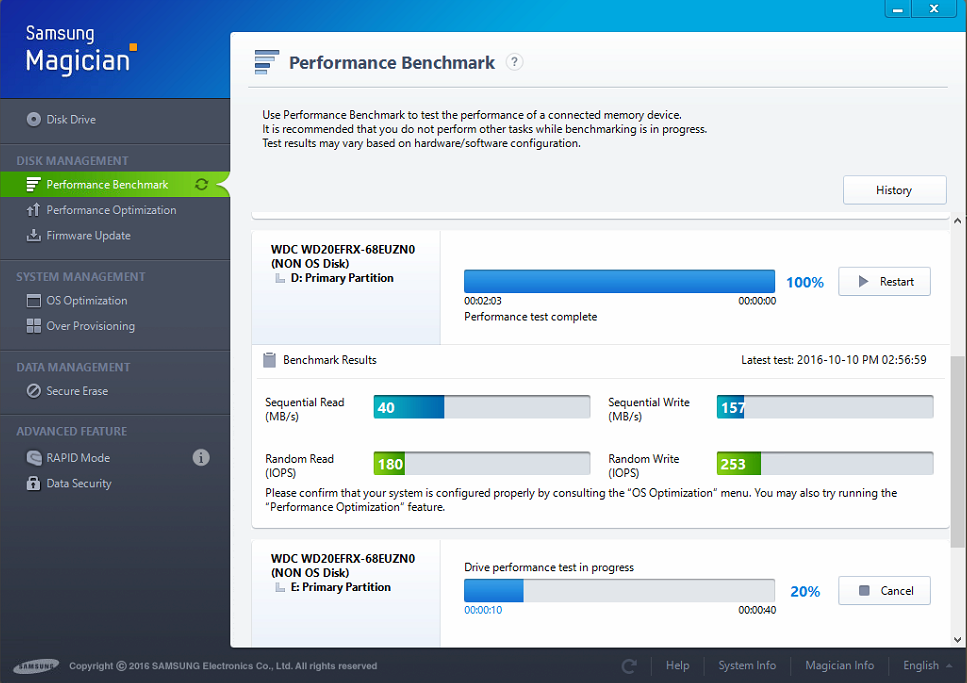967x683 pixels.
Task: Click the Samsung logo in footer
Action: tap(36, 666)
